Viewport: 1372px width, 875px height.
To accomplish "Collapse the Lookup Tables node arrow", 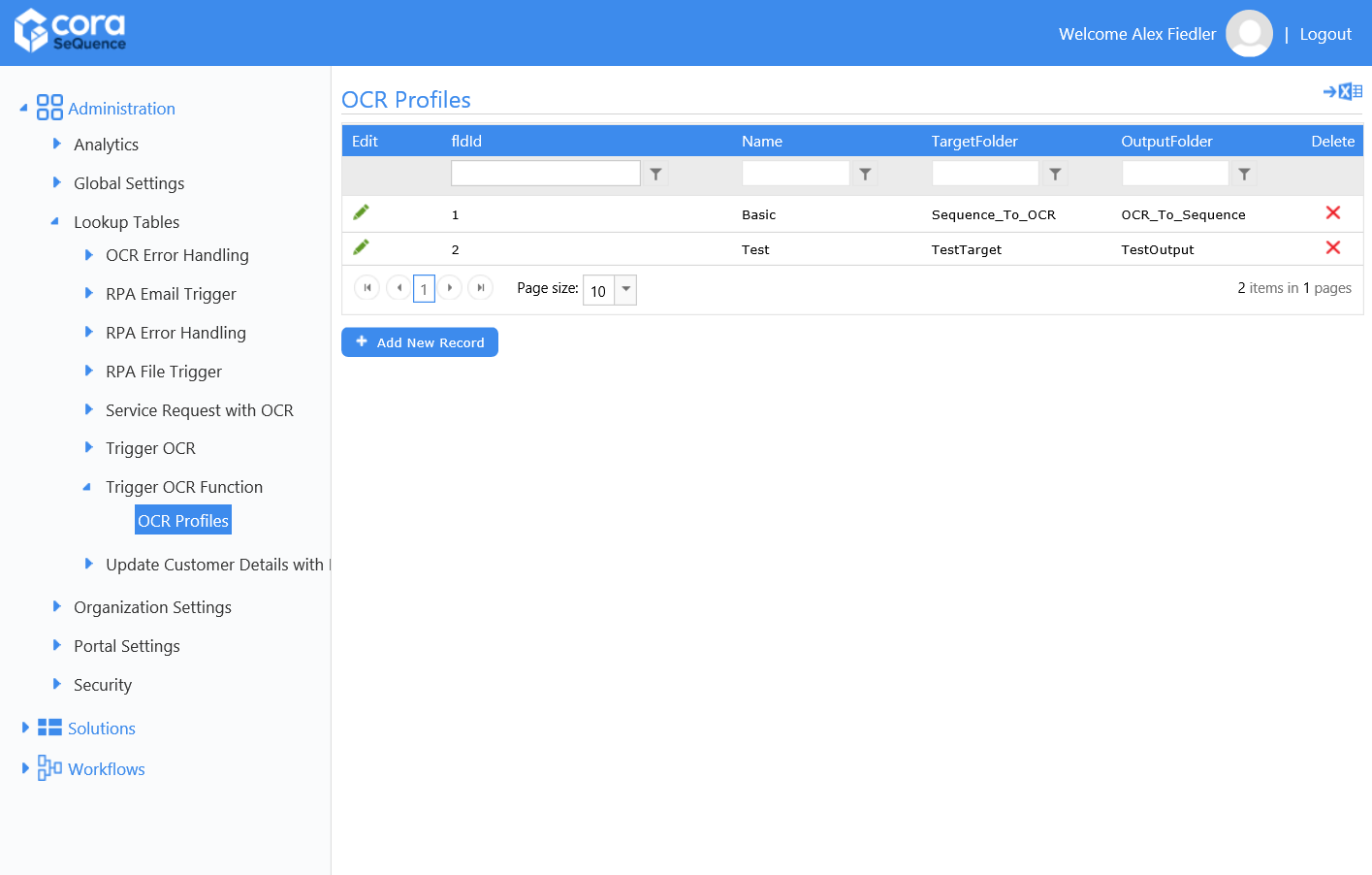I will coord(55,221).
